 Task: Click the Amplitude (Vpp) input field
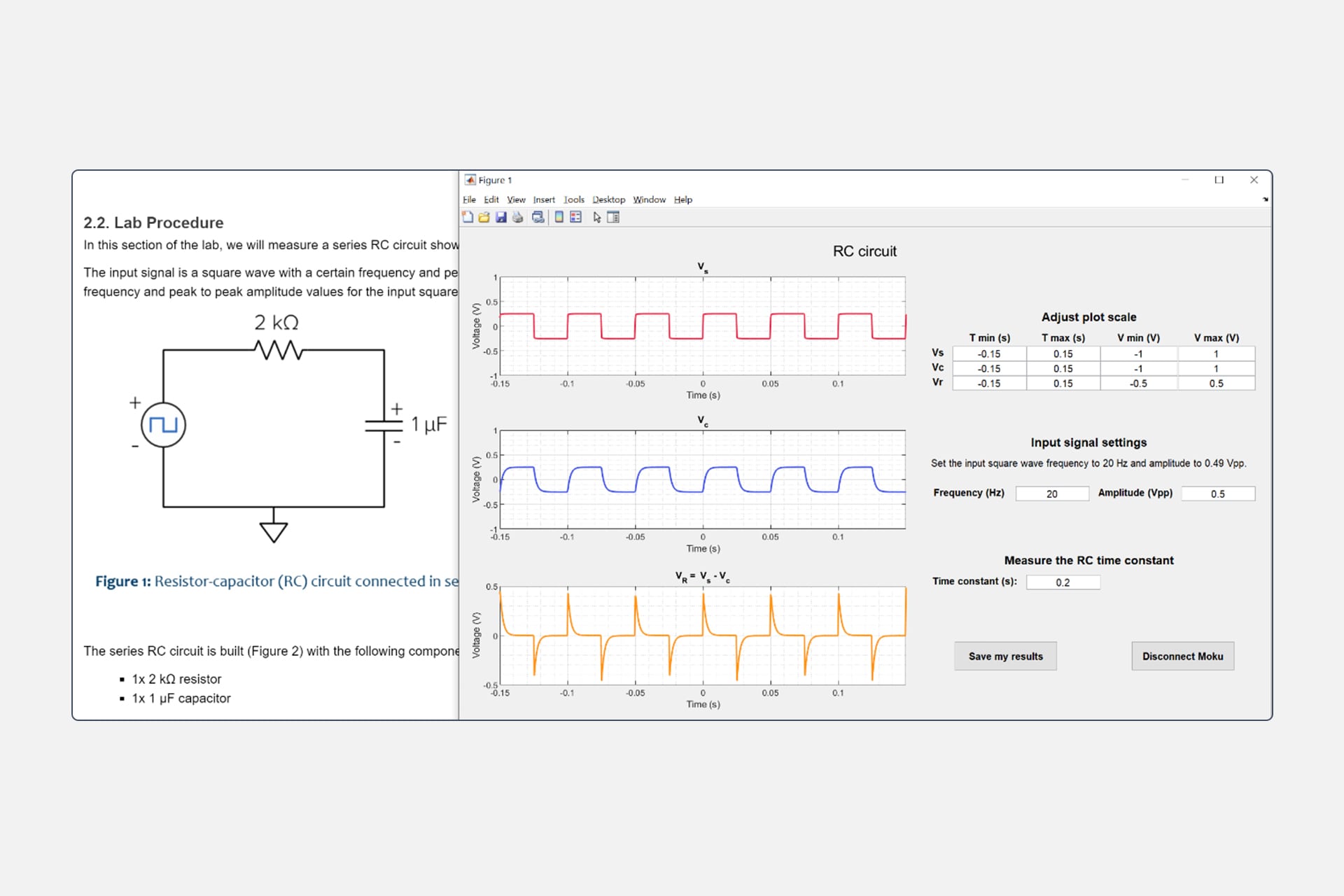1218,493
